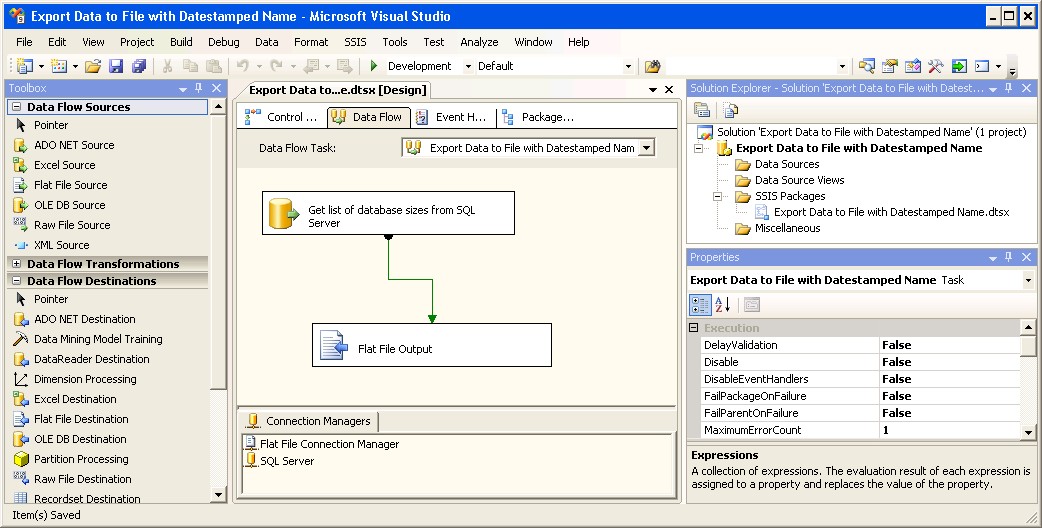Open the Data Flow Task dropdown
The image size is (1042, 528).
click(646, 147)
